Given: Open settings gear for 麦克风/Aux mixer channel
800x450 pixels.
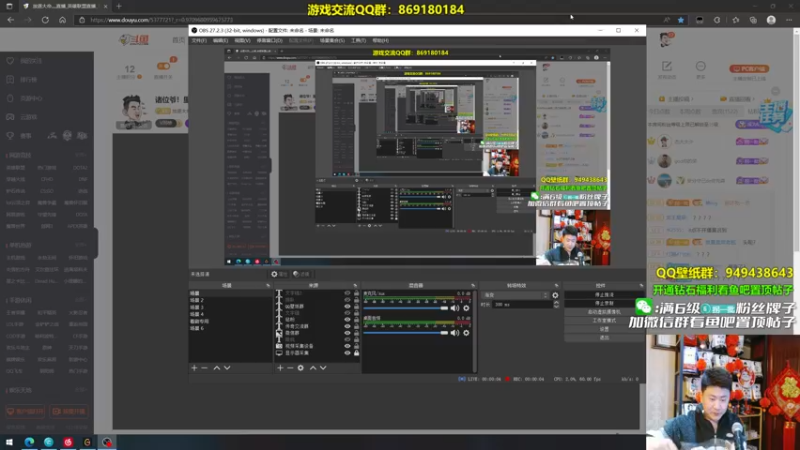Looking at the screenshot, I should (466, 308).
